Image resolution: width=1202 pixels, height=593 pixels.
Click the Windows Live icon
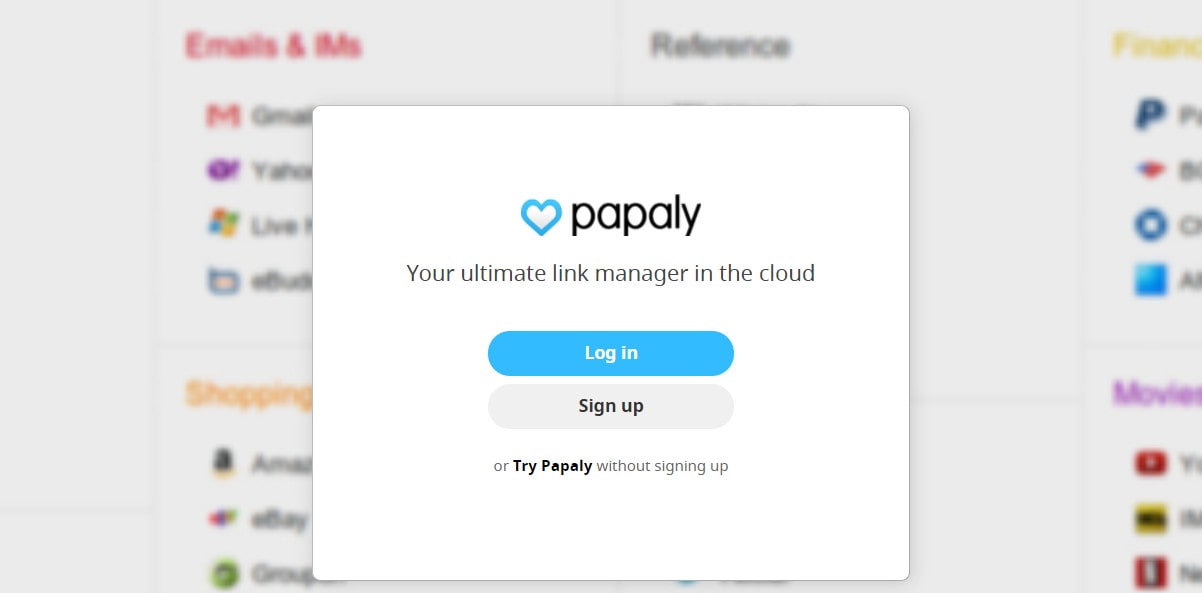click(223, 223)
